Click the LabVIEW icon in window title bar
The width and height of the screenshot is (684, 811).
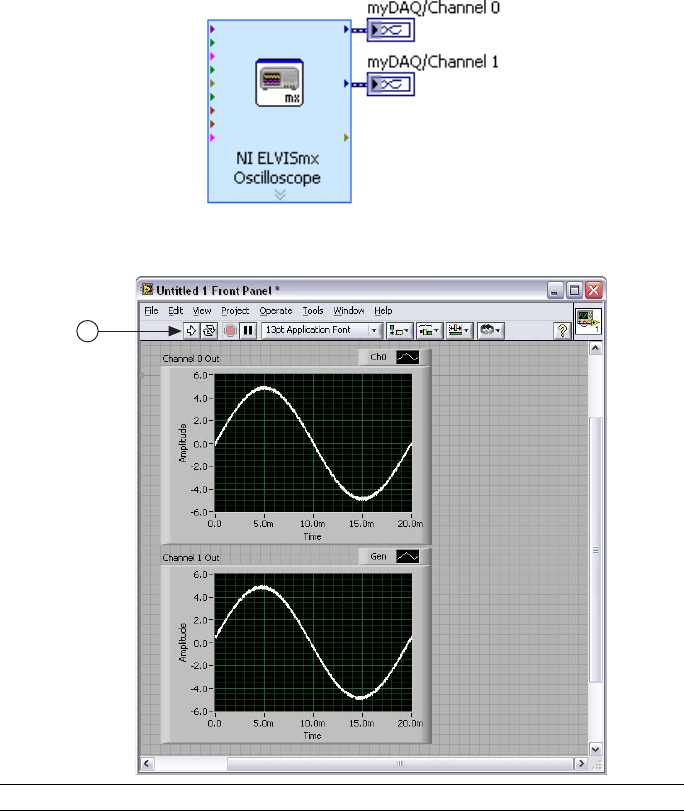point(148,289)
